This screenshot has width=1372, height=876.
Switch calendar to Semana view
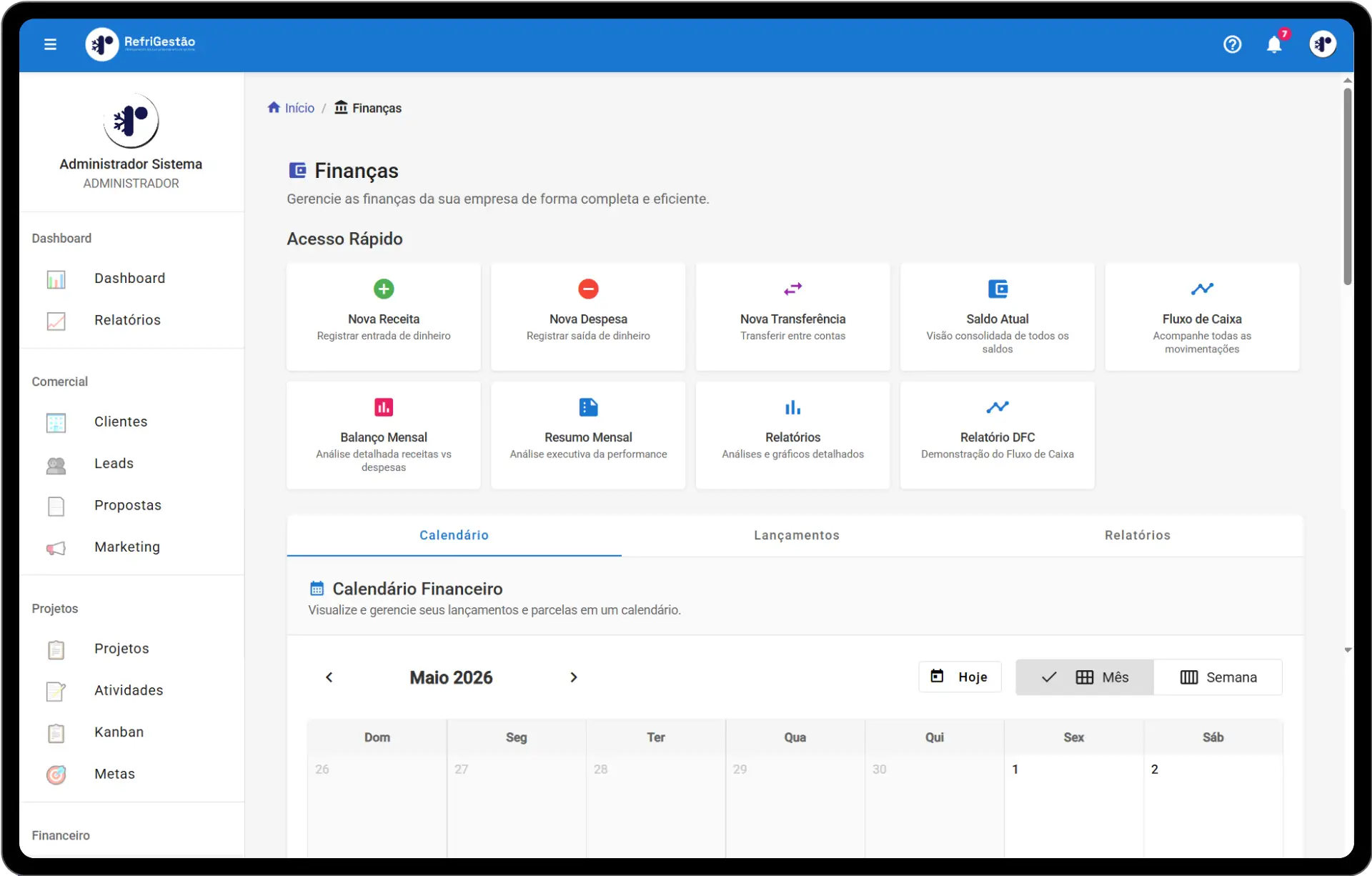(1218, 677)
